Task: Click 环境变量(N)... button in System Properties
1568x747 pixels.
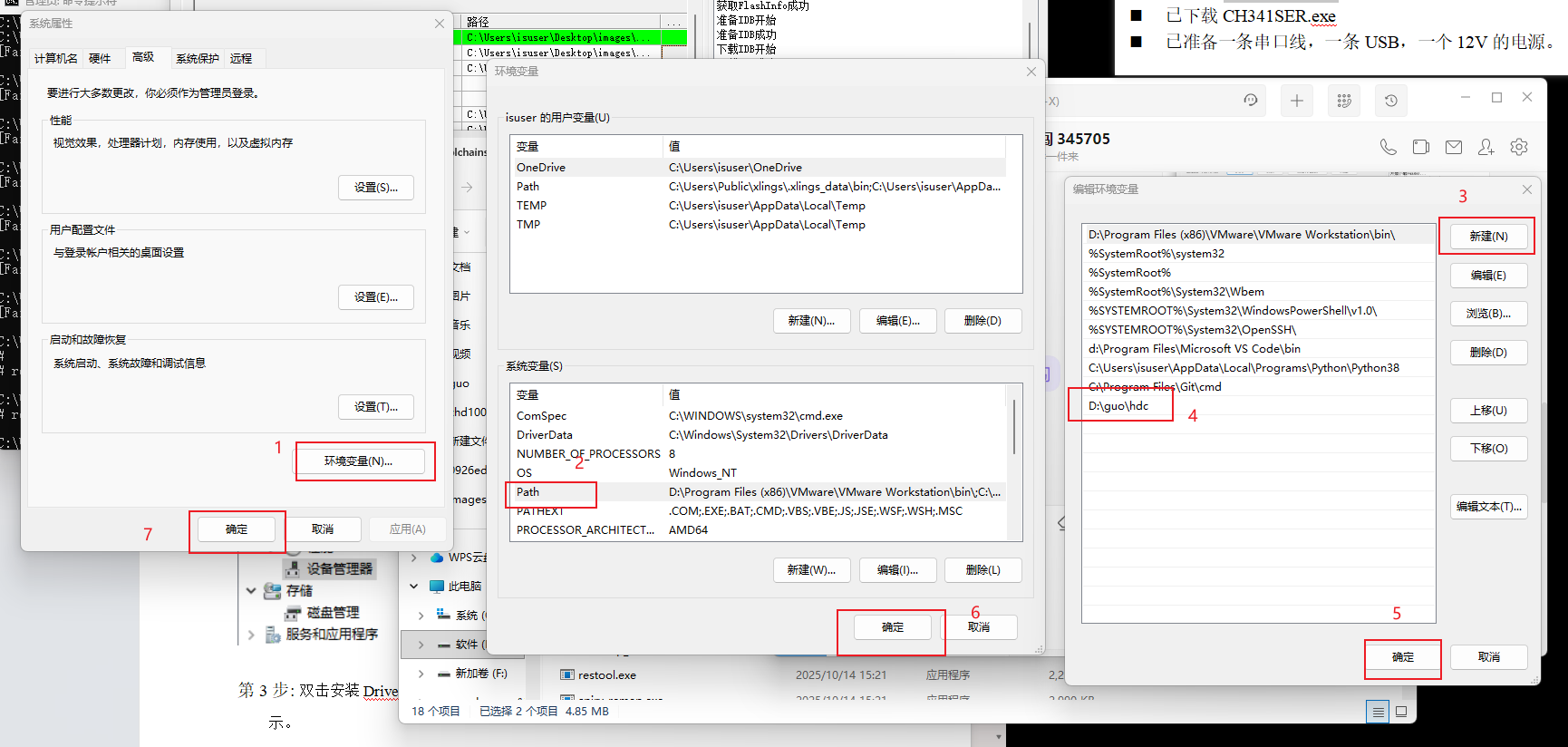Action: tap(359, 461)
